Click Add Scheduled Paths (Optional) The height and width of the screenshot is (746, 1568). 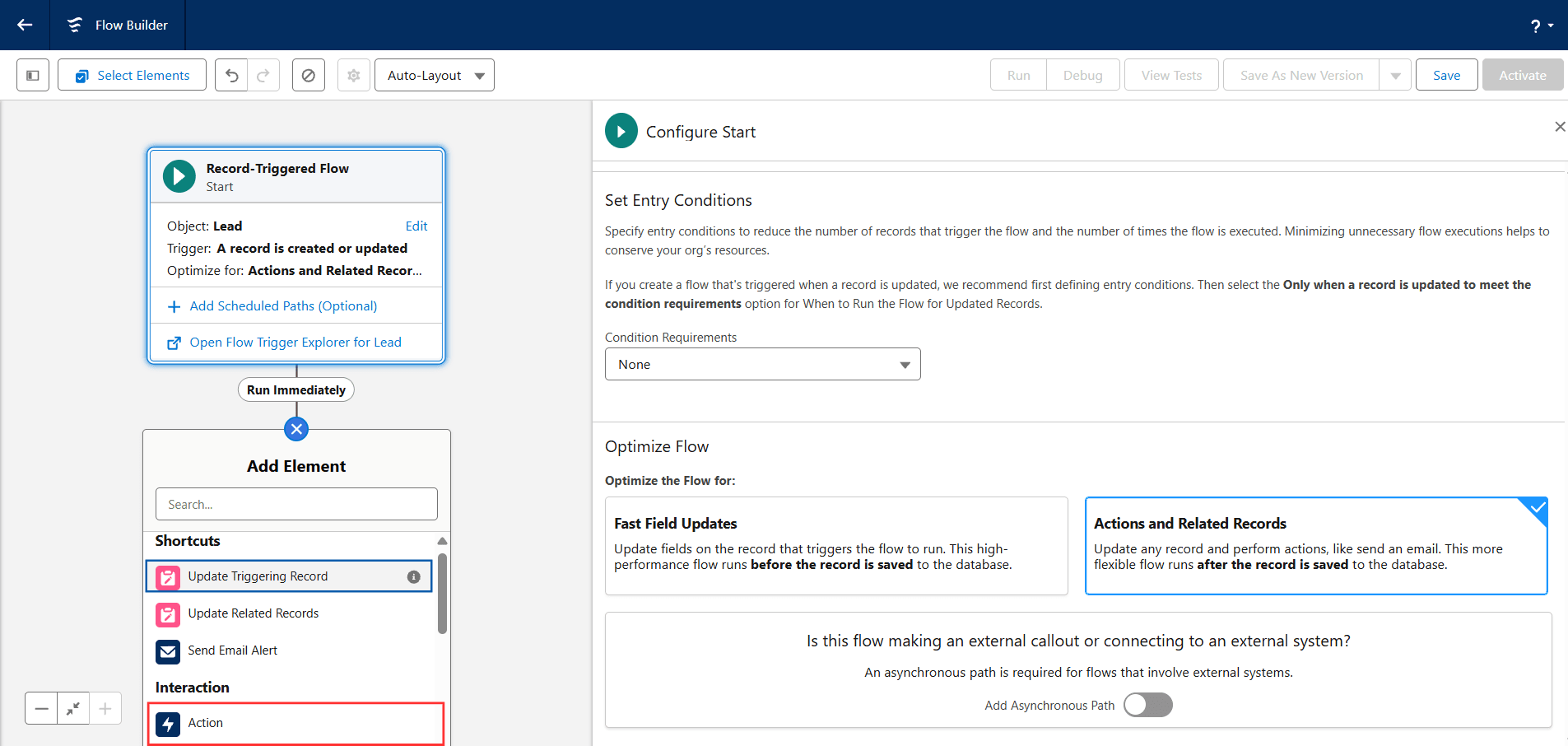click(x=283, y=305)
